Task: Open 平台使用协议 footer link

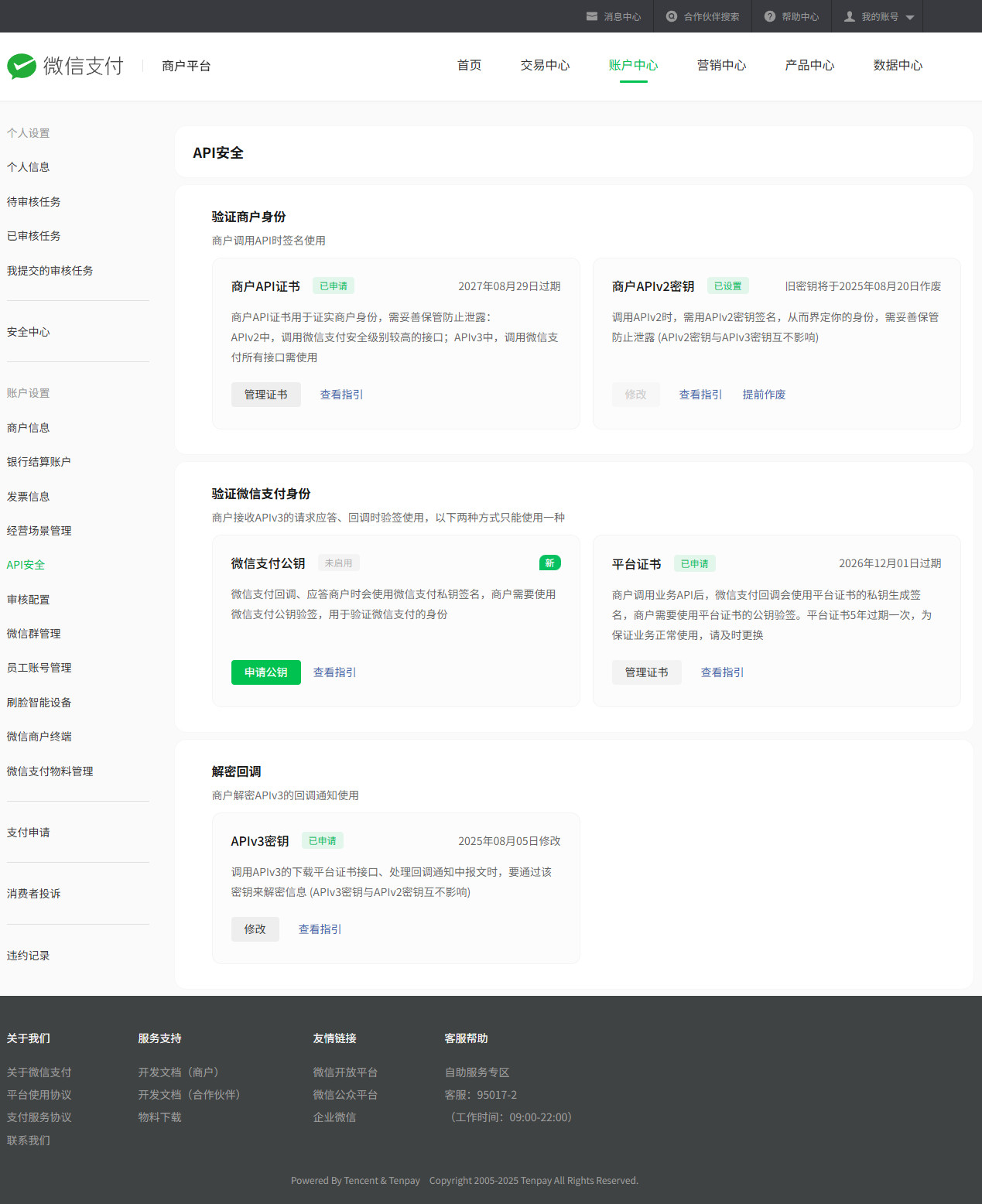Action: pos(39,1095)
